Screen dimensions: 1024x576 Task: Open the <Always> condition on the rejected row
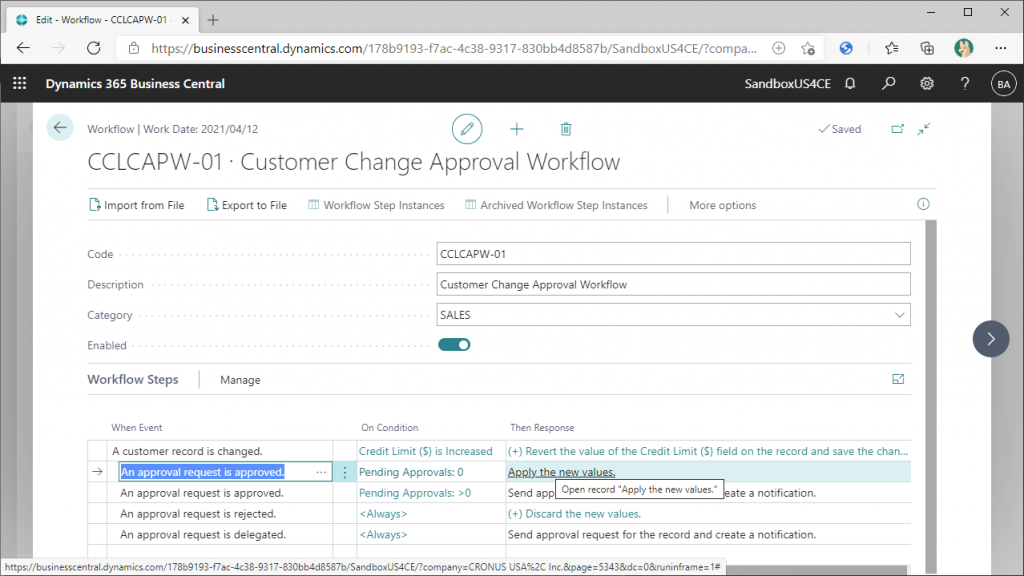383,514
